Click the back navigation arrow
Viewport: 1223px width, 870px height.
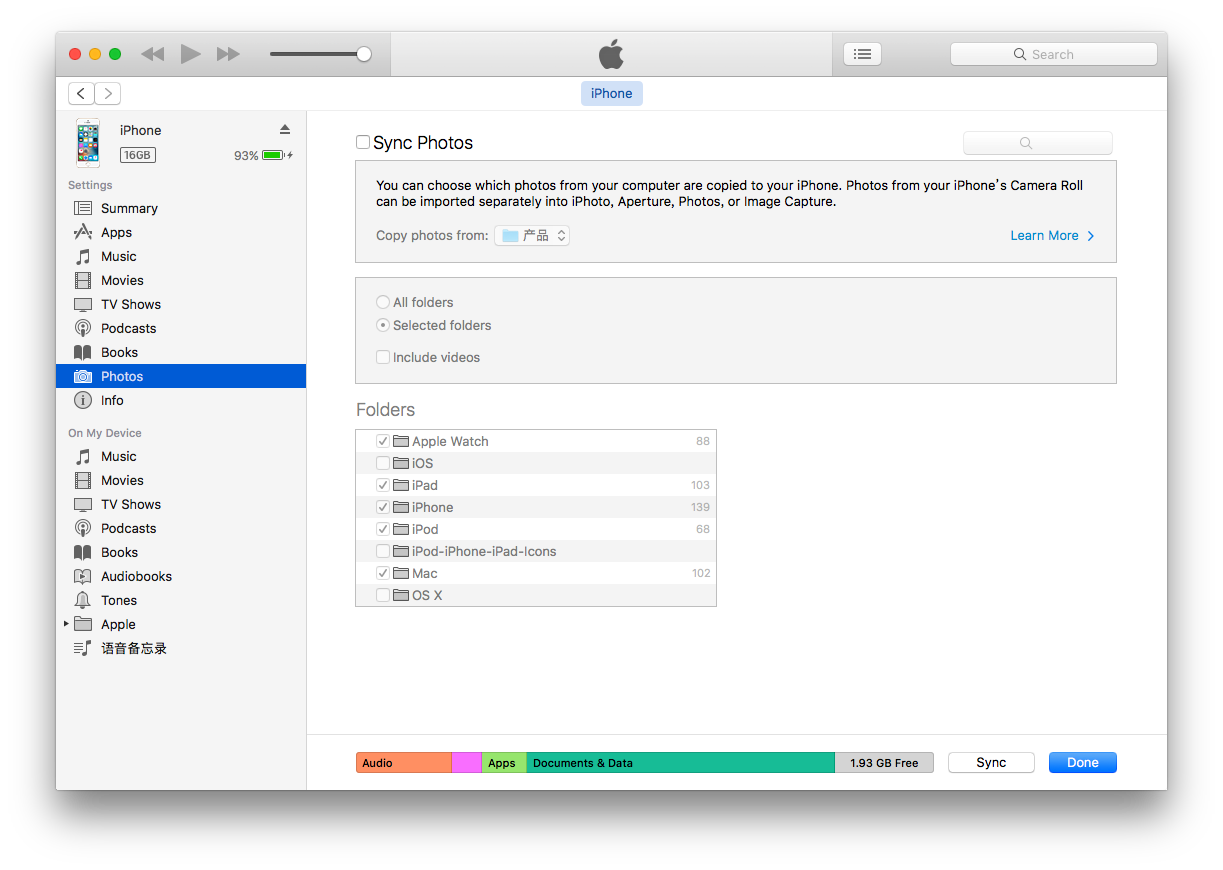pos(81,93)
